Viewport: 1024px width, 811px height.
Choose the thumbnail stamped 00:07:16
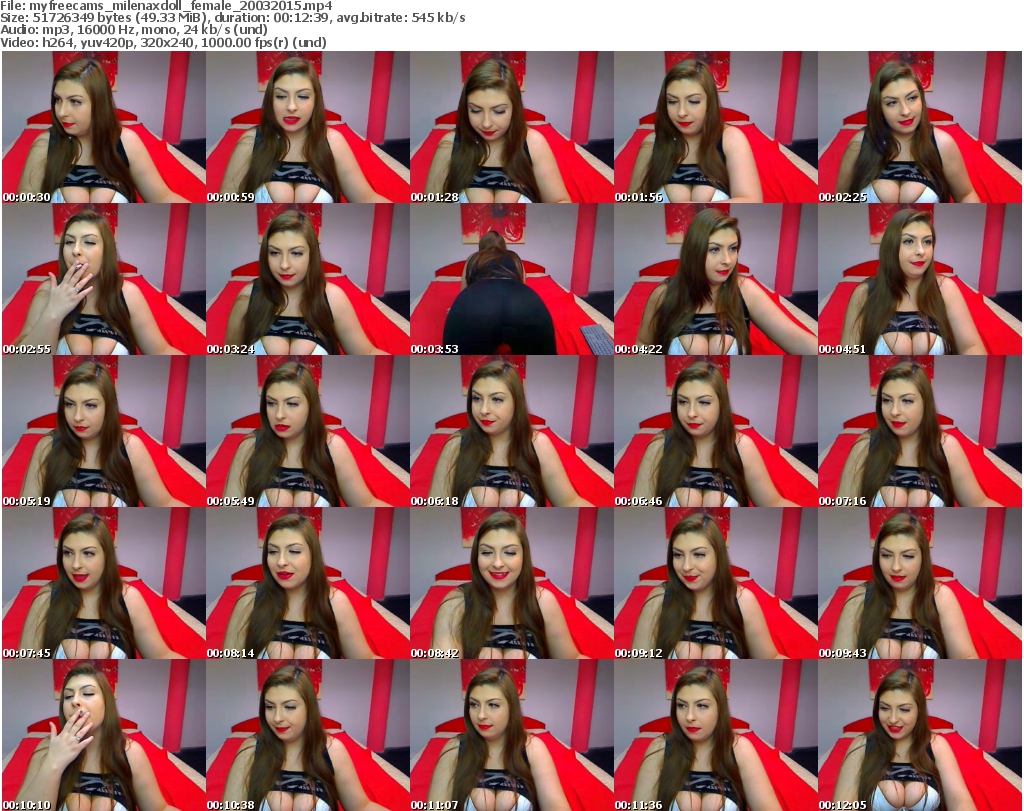(920, 431)
